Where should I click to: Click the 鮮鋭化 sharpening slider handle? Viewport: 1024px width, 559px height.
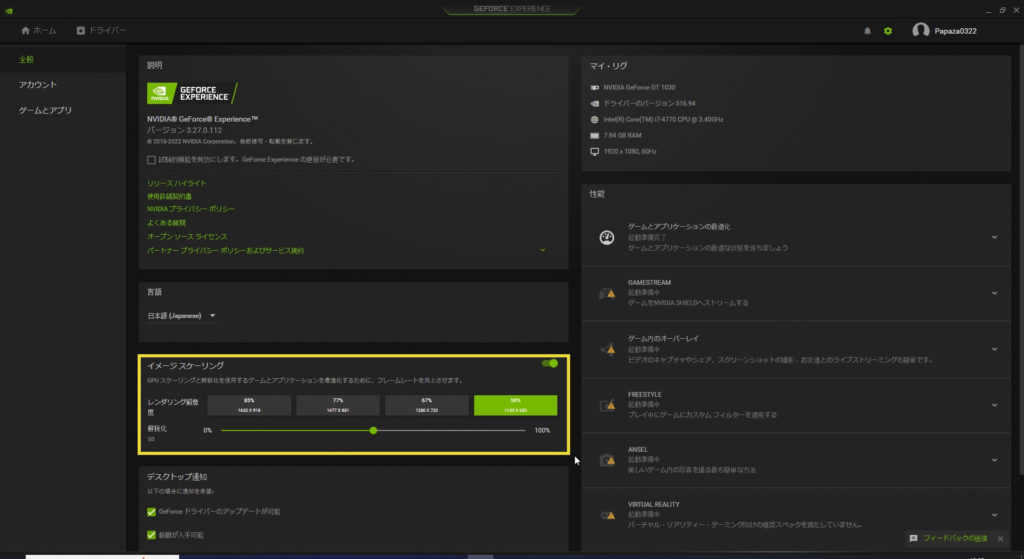pos(373,430)
